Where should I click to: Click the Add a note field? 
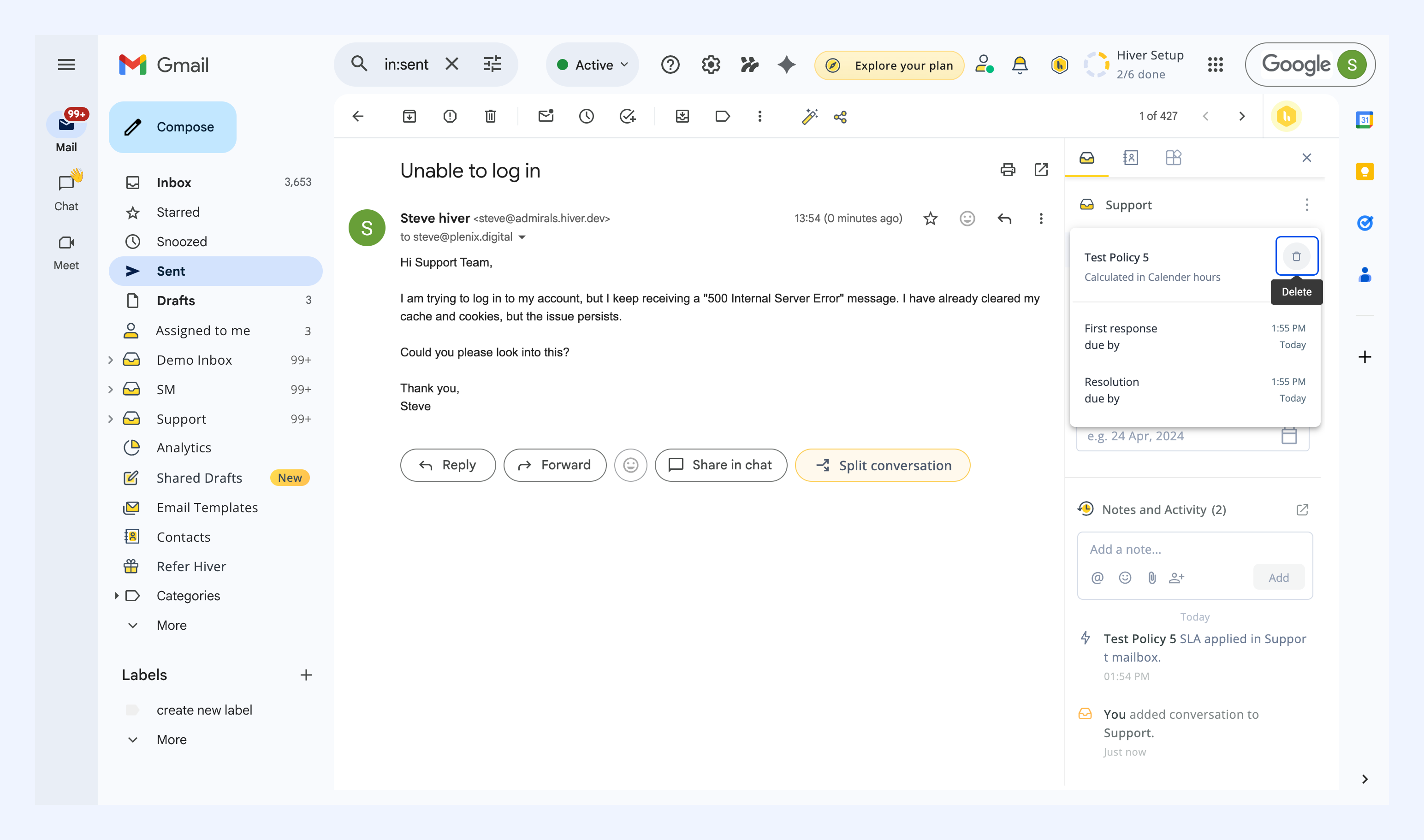(x=1195, y=549)
